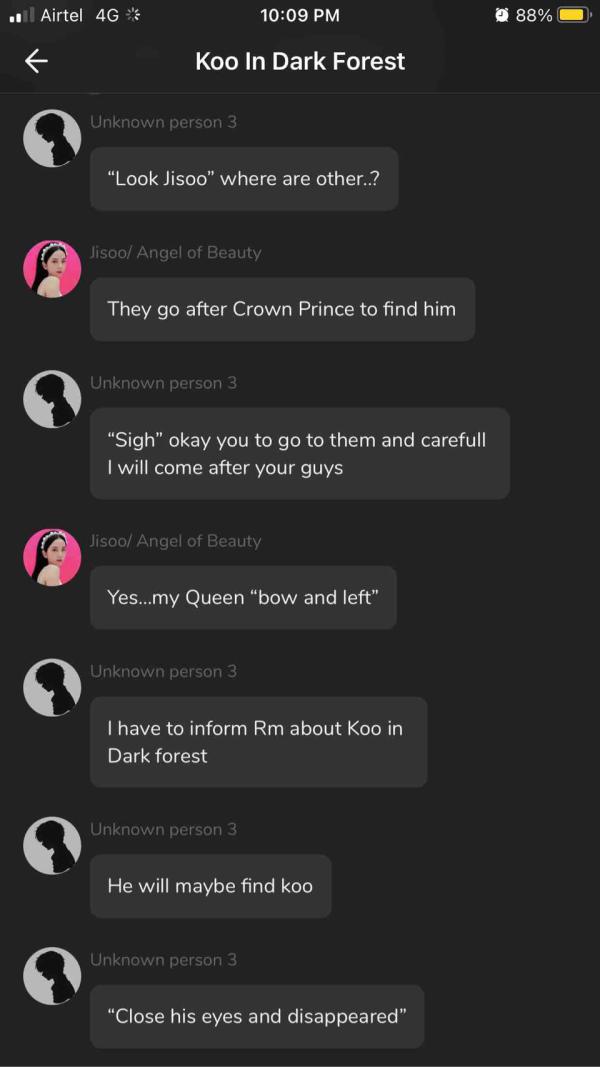Tap the 'Sigh okay you to go' bubble
This screenshot has width=600, height=1067.
coord(299,453)
